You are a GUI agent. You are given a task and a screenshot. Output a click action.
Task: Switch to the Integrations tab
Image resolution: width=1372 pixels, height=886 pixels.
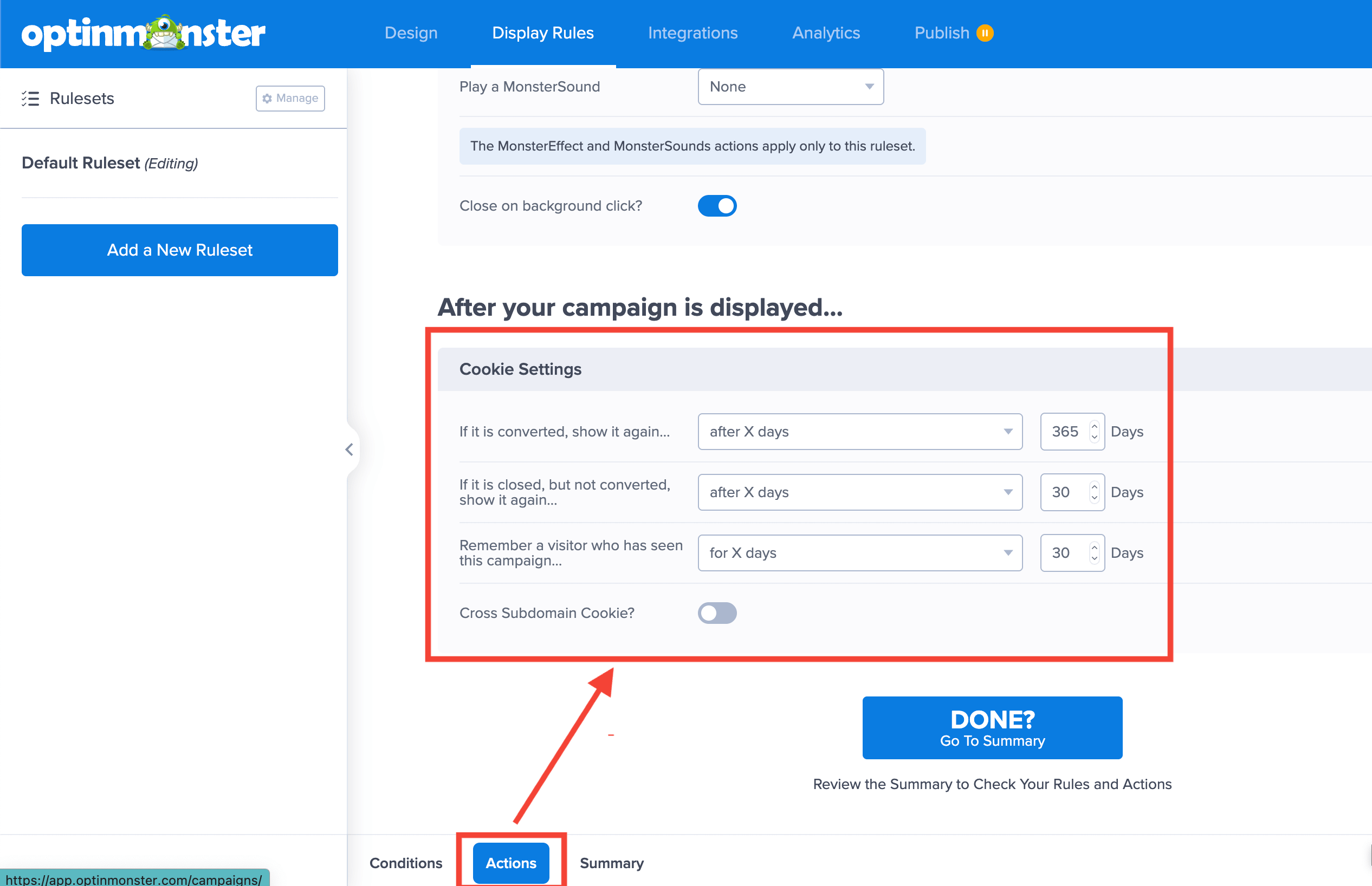pos(693,33)
